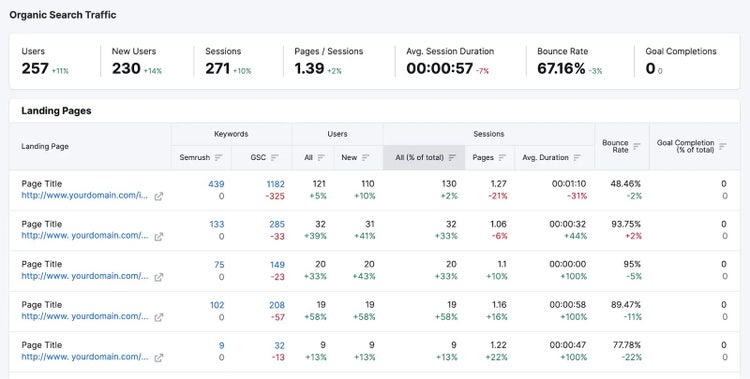Click the Goal Completions metric card

(687, 61)
